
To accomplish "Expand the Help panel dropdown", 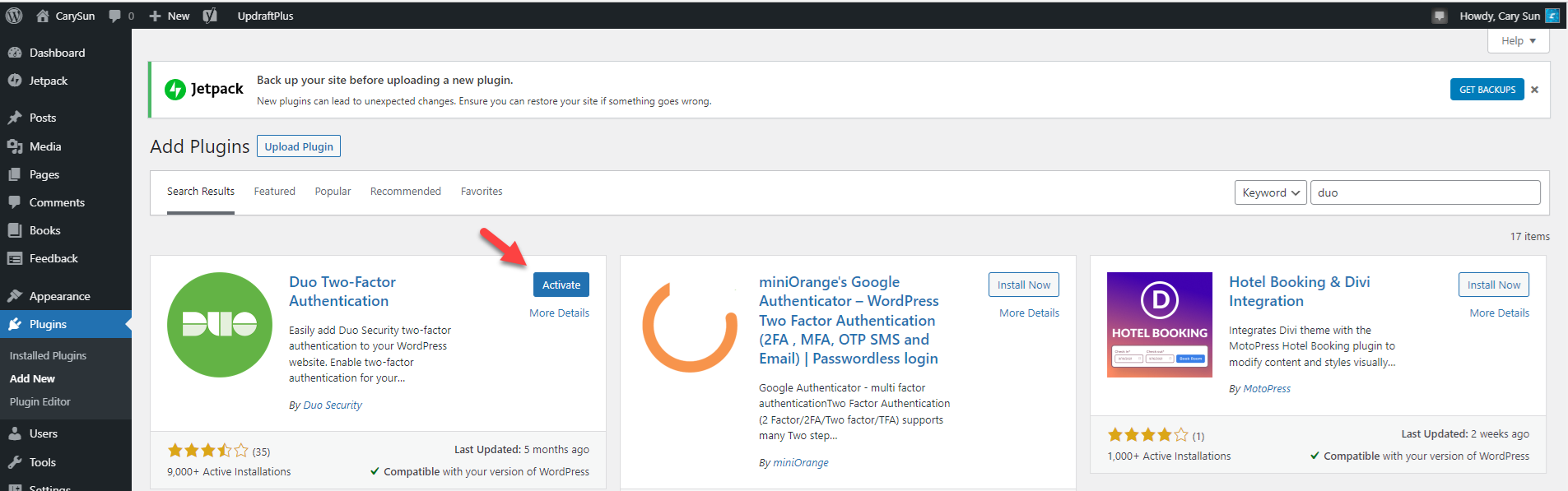I will click(x=1518, y=41).
